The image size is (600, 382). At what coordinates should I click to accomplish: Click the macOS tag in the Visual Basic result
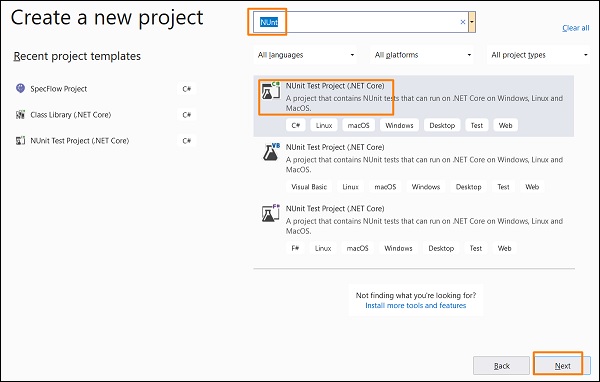[385, 187]
